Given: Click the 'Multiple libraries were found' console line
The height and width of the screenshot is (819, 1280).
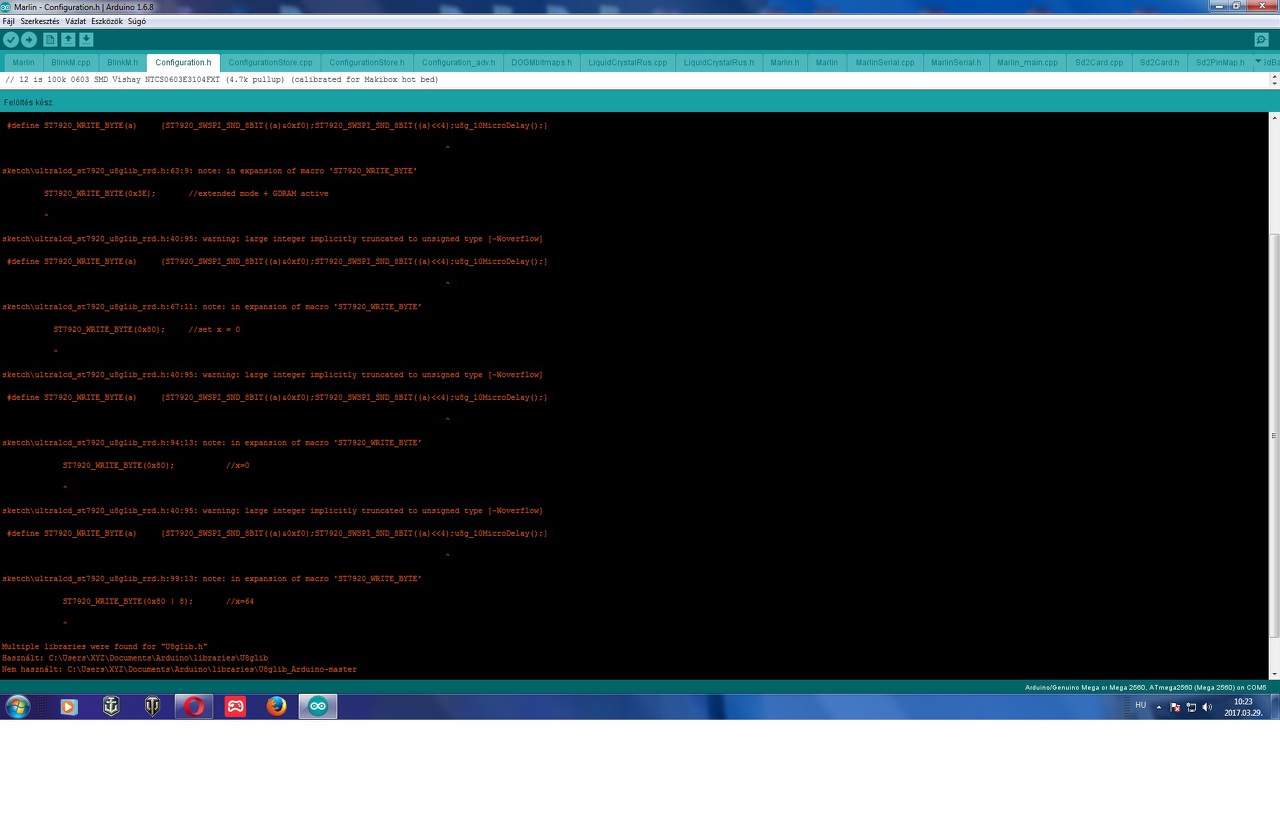Looking at the screenshot, I should [104, 647].
